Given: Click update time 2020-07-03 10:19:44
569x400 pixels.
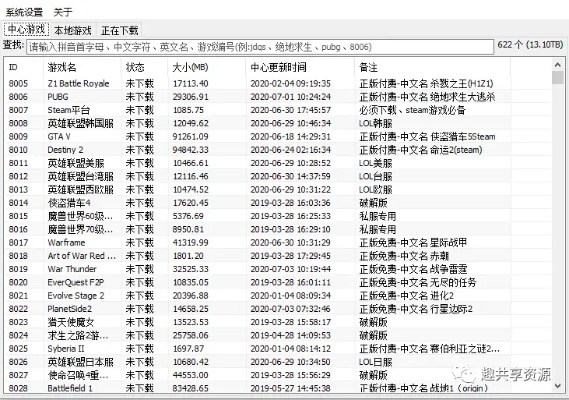Looking at the screenshot, I should (290, 269).
